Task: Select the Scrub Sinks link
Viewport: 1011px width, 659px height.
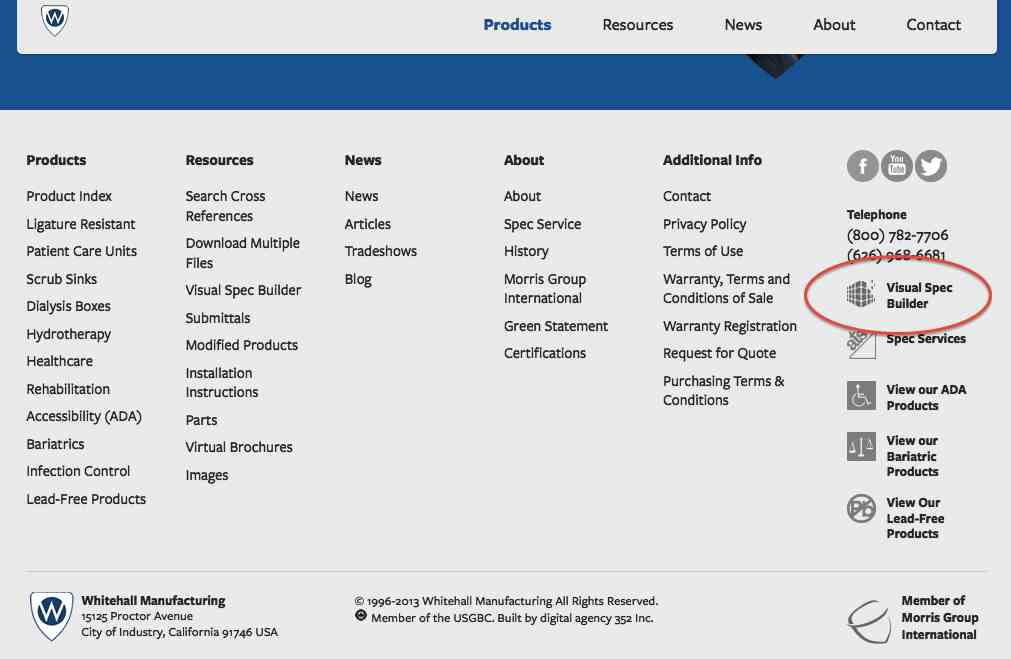Action: coord(61,279)
